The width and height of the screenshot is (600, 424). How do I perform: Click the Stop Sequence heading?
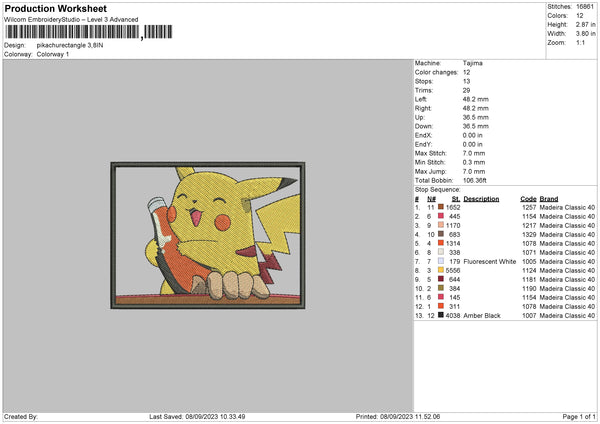tap(437, 189)
